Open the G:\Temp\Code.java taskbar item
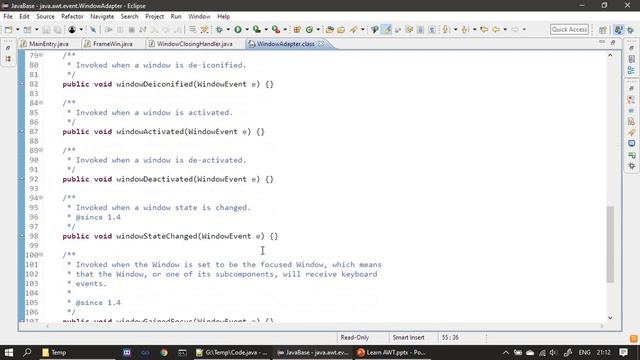Screen dimensions: 640x360 pos(231,352)
